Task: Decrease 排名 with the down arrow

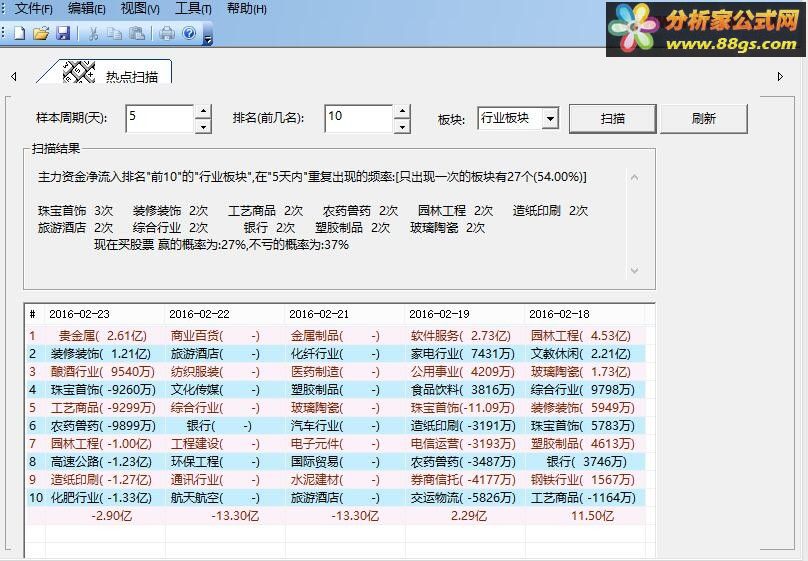Action: coord(402,126)
